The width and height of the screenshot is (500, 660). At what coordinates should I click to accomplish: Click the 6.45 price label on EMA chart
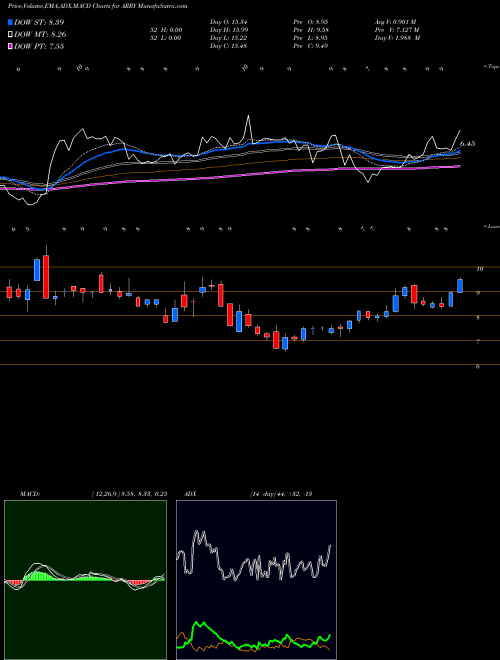(468, 144)
